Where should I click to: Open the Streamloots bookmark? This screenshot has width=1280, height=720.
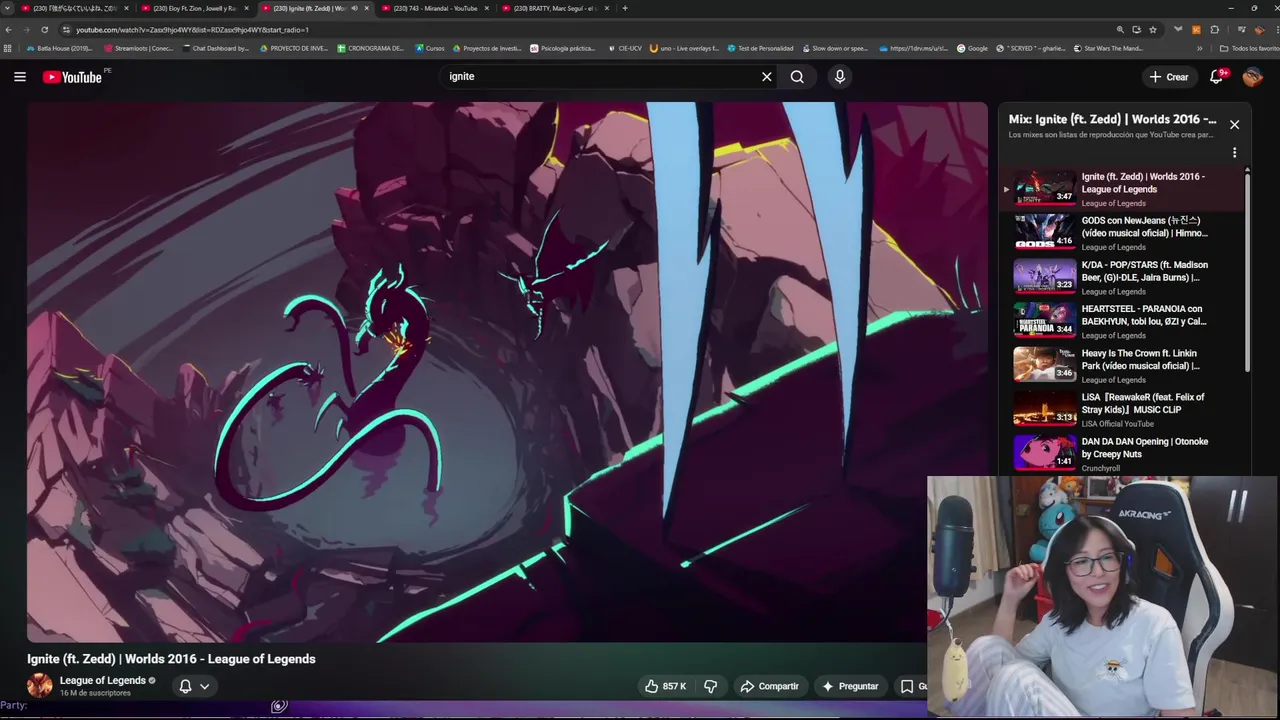pos(138,48)
